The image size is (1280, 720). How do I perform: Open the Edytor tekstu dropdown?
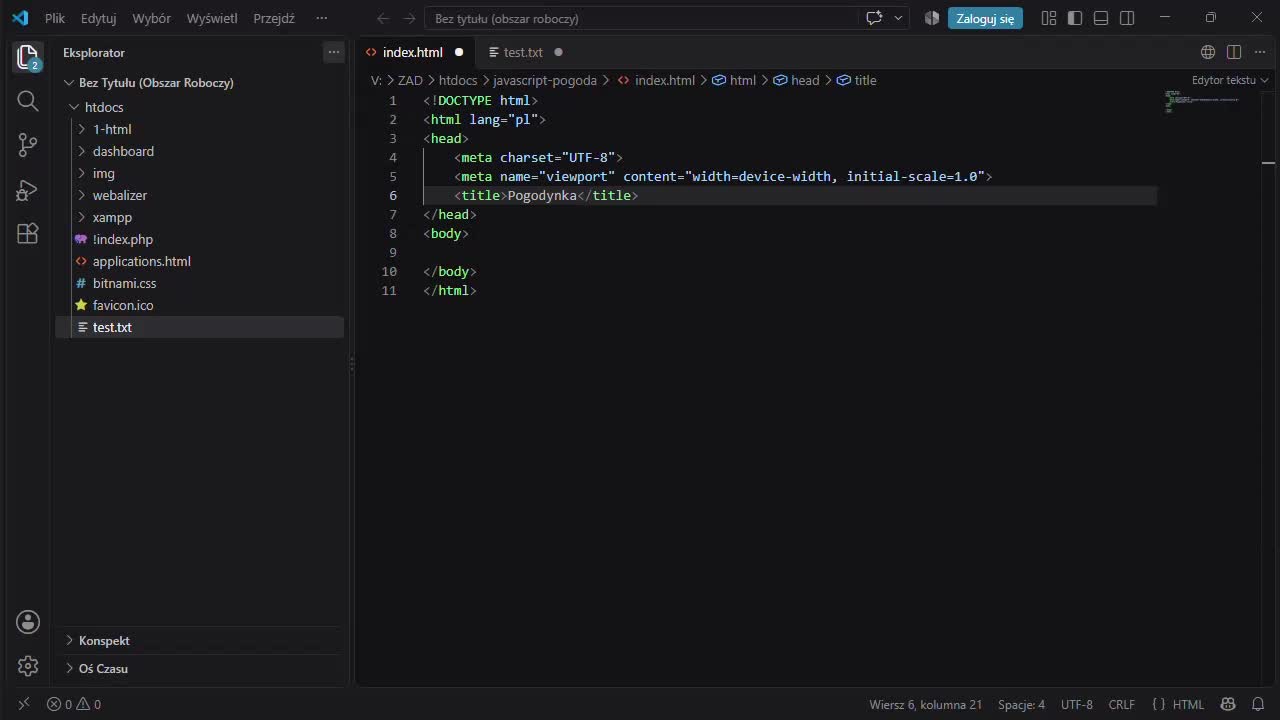coord(1230,80)
